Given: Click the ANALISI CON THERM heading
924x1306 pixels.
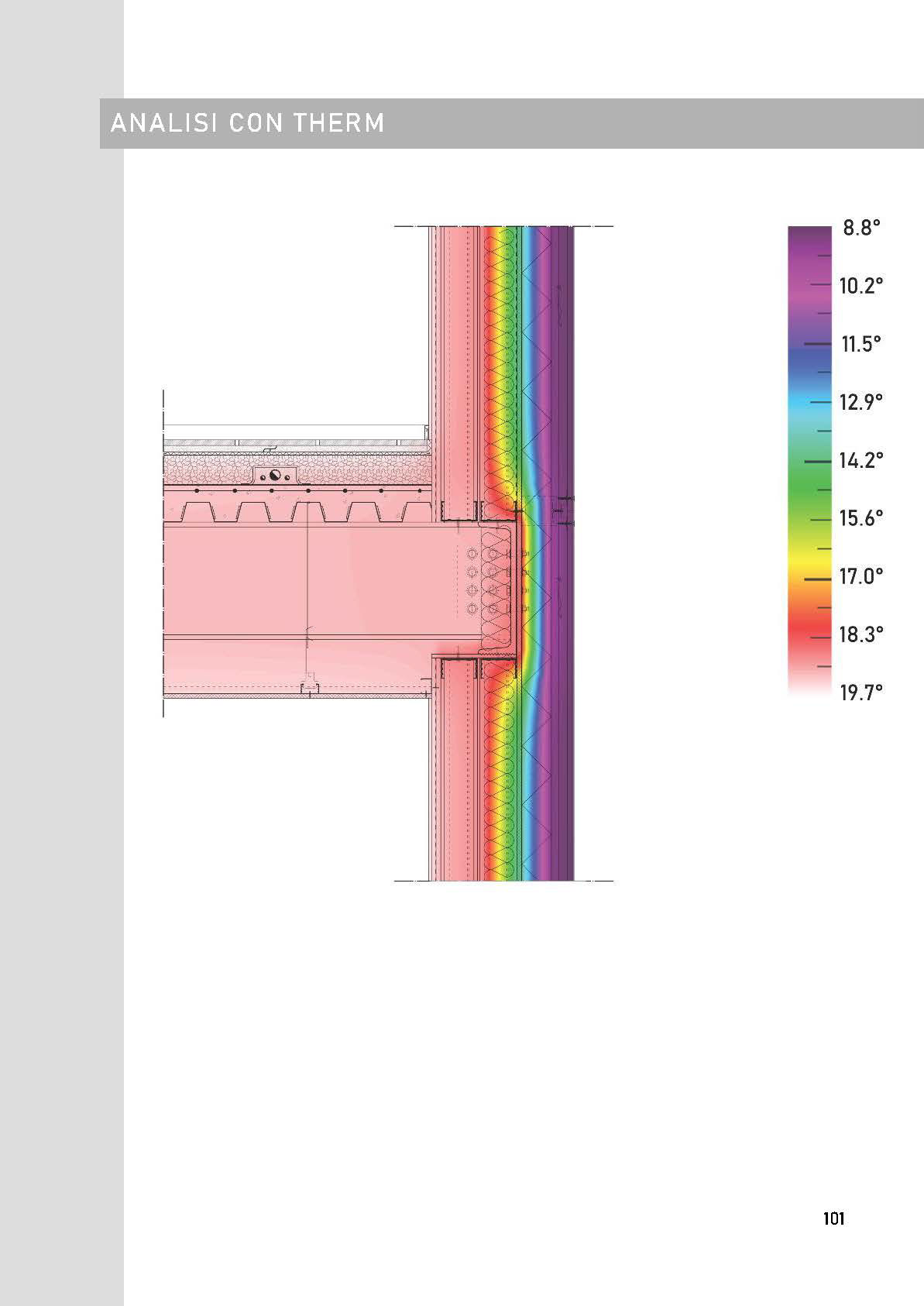Looking at the screenshot, I should click(x=248, y=122).
